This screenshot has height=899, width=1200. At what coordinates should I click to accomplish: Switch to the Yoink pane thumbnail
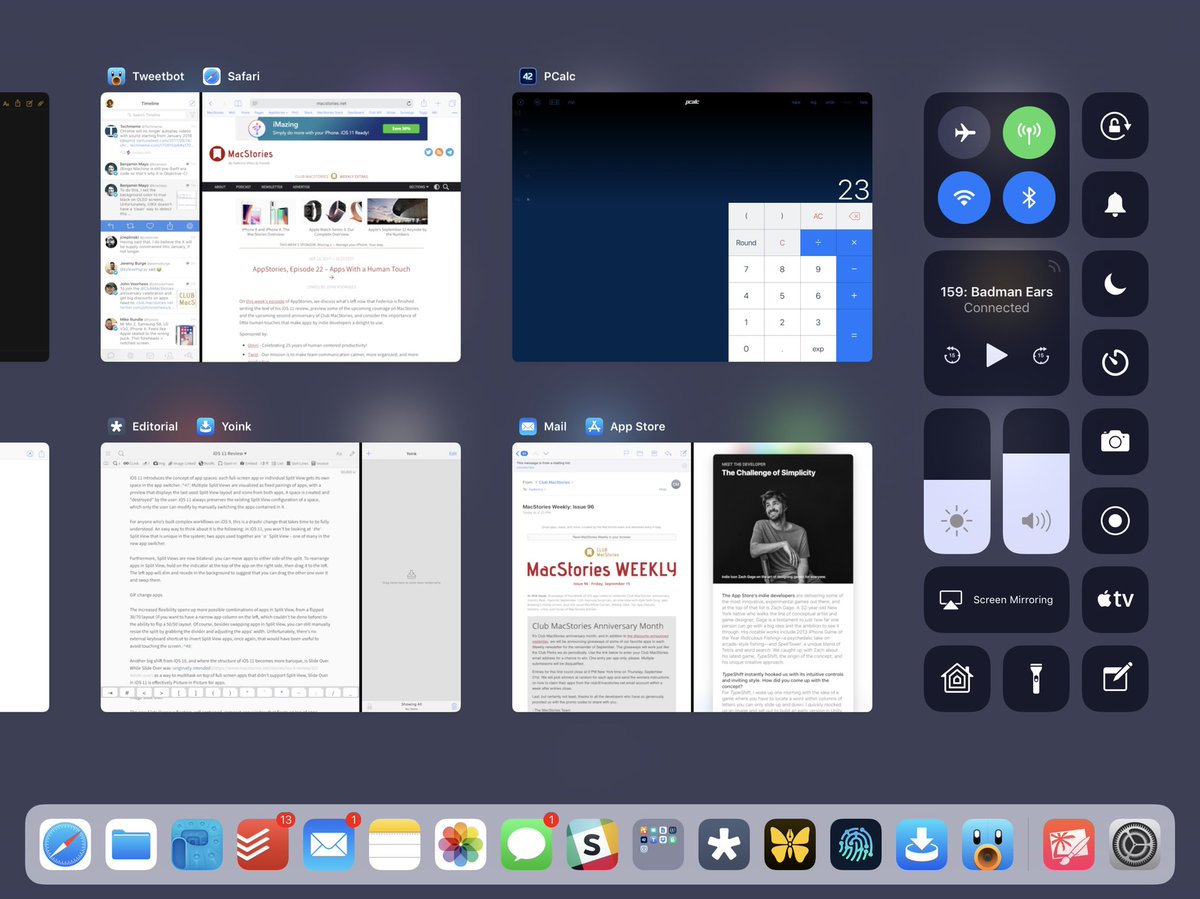click(x=412, y=577)
